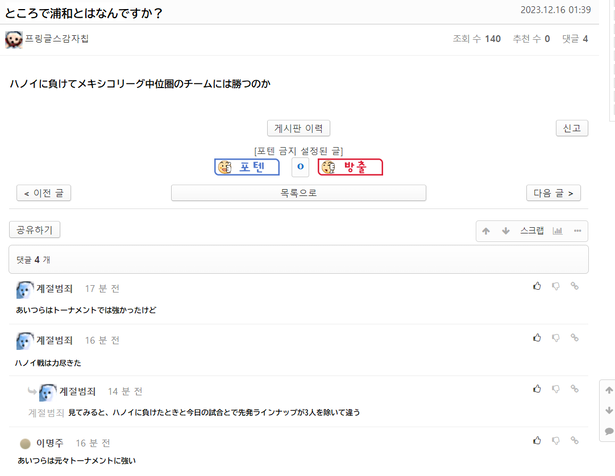Open the statistics chart icon next to 스크랩
Image resolution: width=615 pixels, height=476 pixels.
click(x=557, y=231)
